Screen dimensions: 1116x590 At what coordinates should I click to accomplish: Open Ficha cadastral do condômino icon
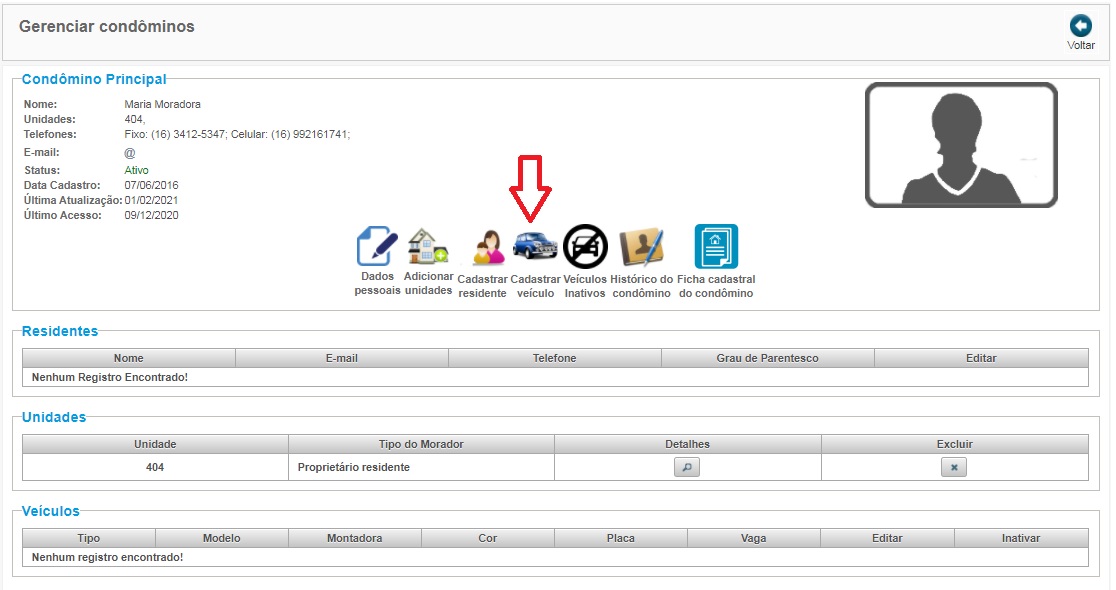pos(716,246)
